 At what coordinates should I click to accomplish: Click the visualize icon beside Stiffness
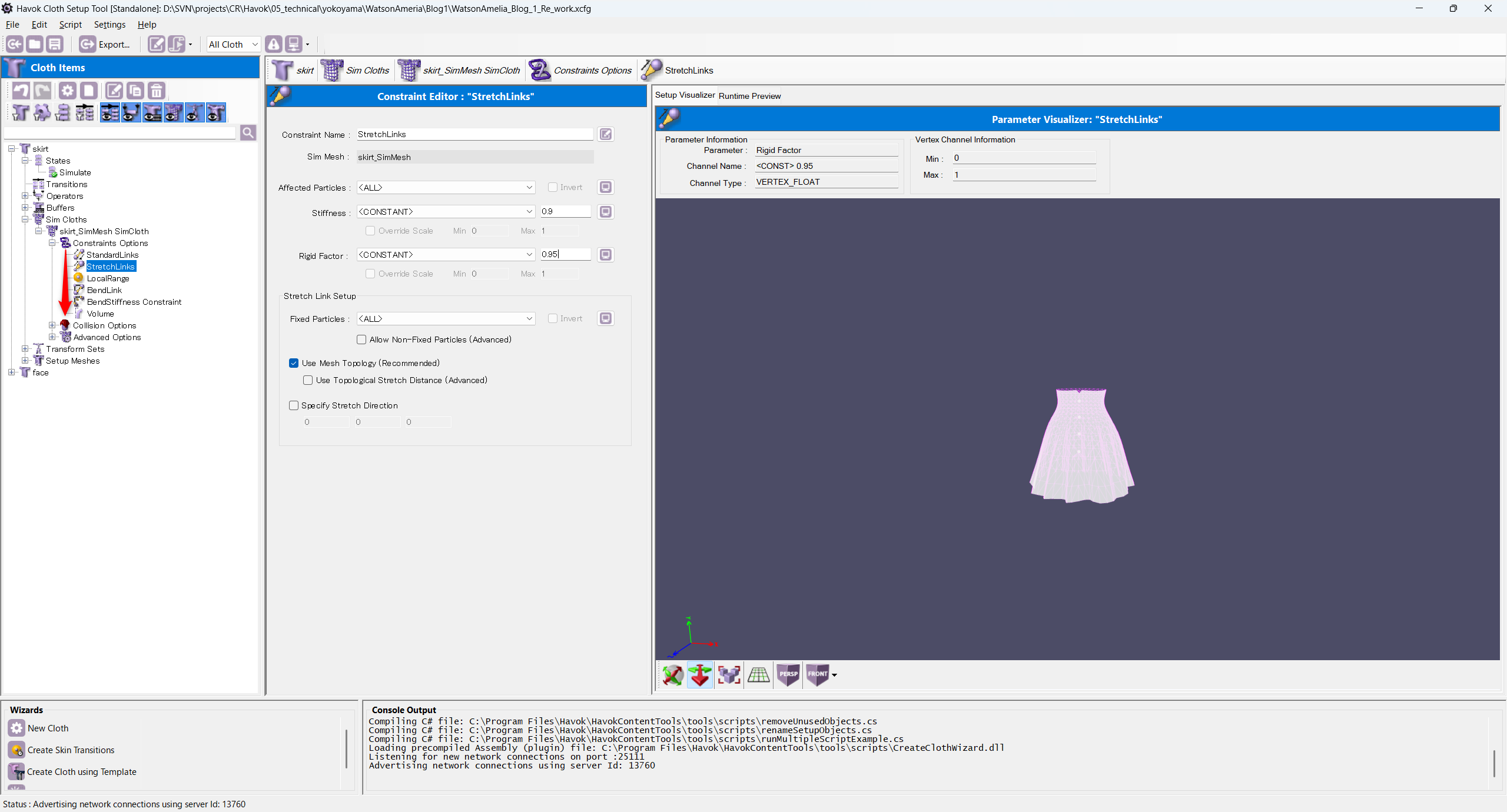(606, 212)
